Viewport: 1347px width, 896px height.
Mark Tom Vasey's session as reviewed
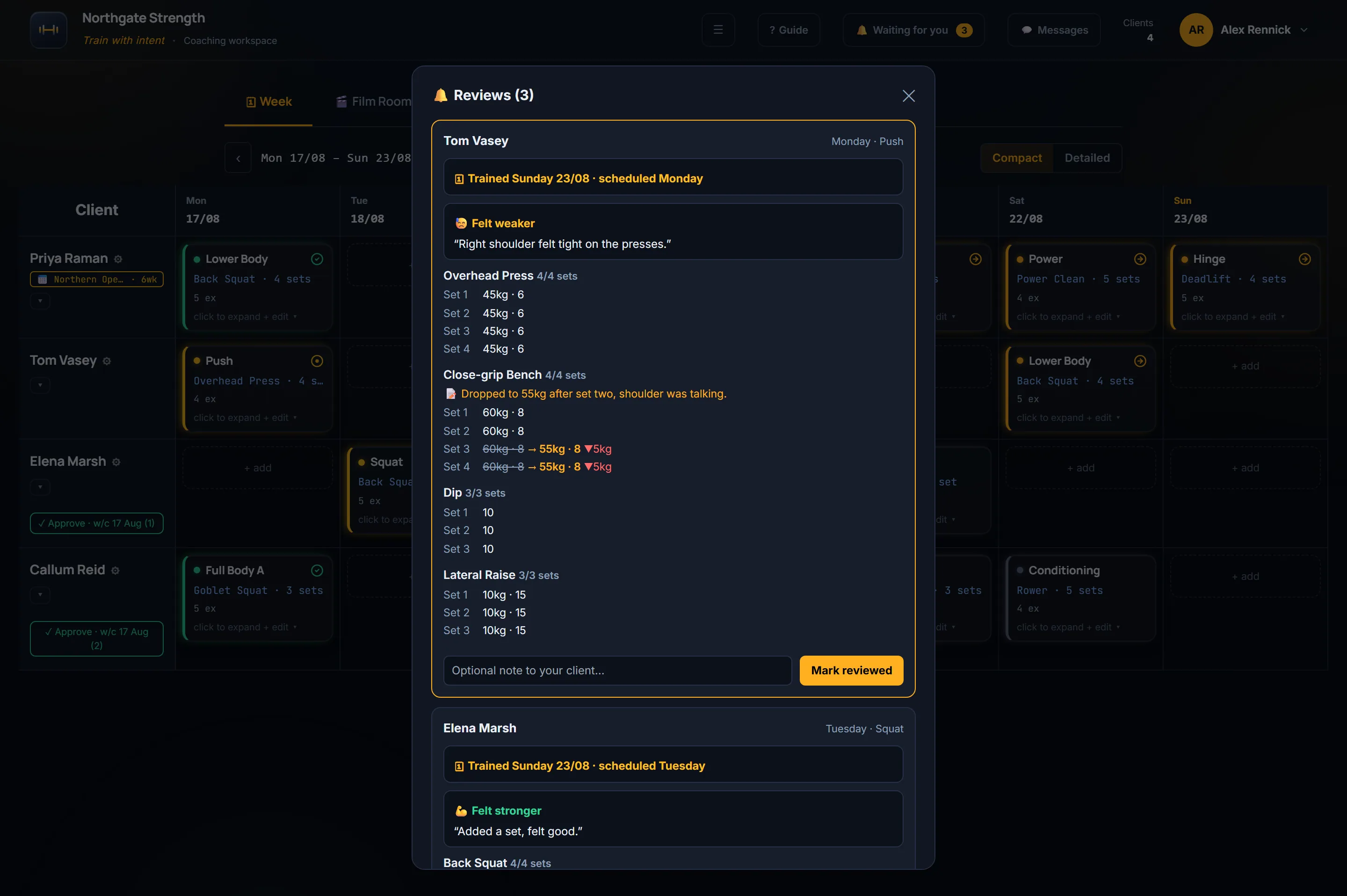point(851,670)
